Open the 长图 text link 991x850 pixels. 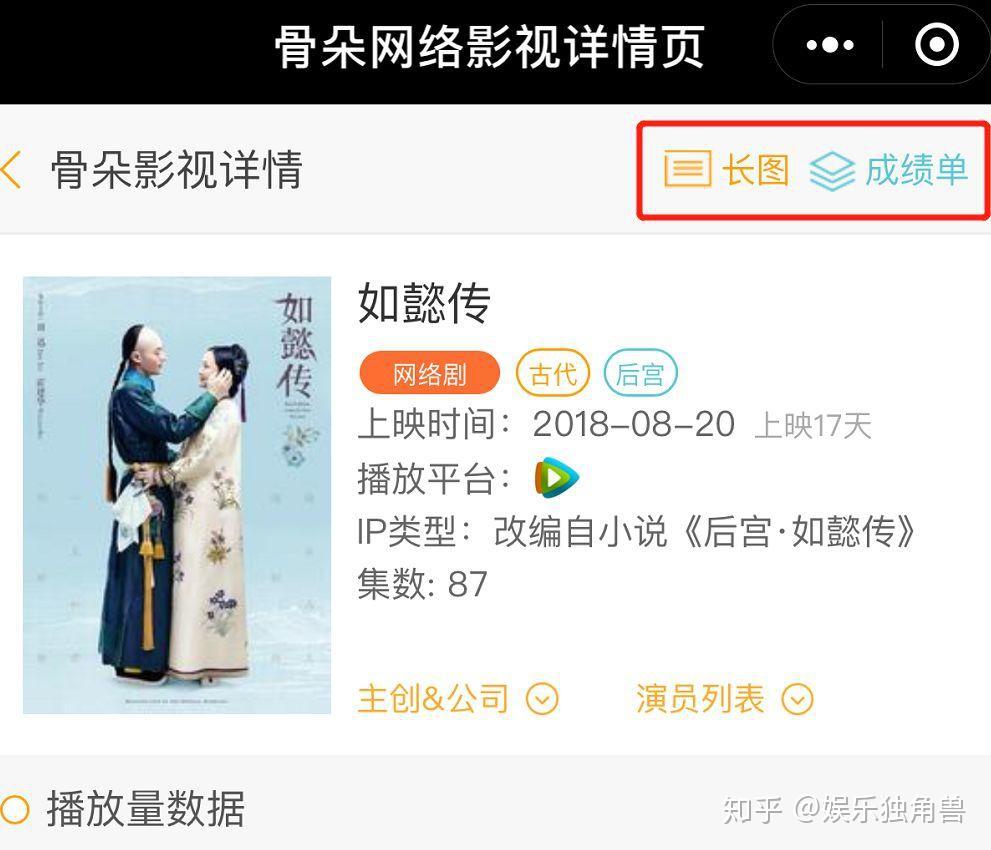[756, 169]
